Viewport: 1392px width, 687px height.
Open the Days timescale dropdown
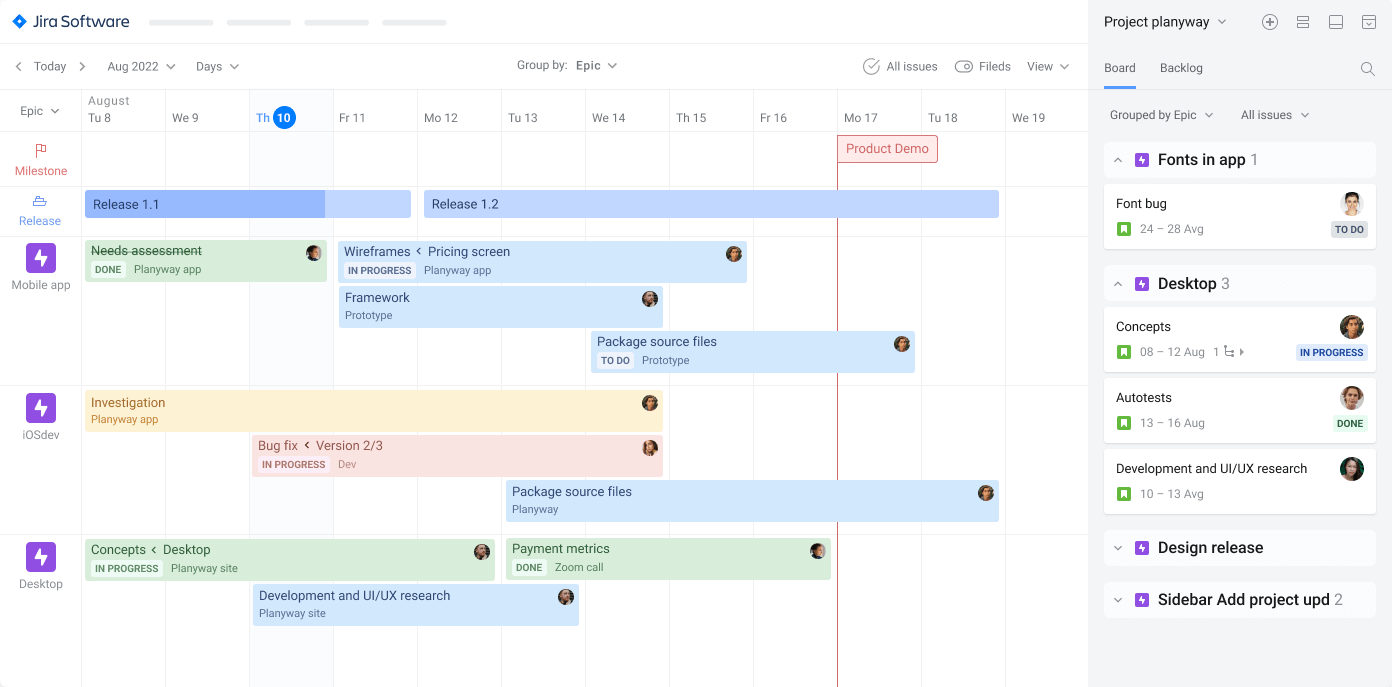pos(218,66)
